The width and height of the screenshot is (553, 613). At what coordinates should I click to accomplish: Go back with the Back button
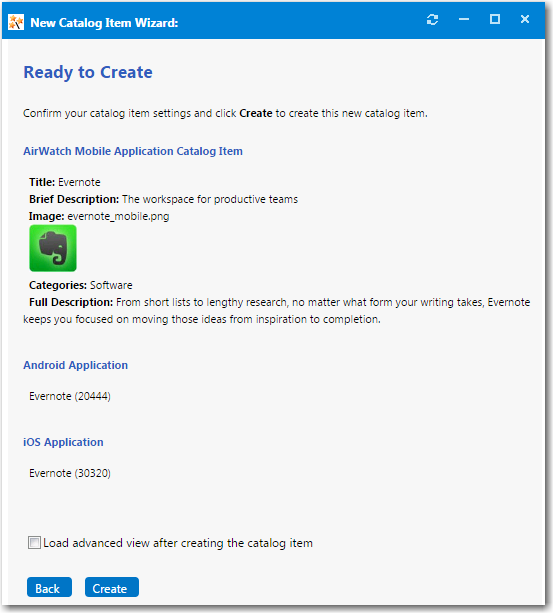click(49, 587)
